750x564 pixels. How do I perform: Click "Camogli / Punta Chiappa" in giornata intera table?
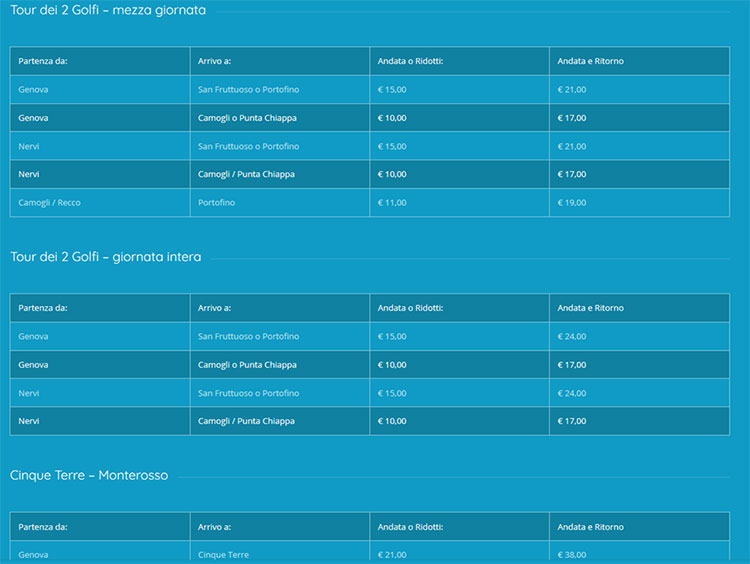click(246, 421)
